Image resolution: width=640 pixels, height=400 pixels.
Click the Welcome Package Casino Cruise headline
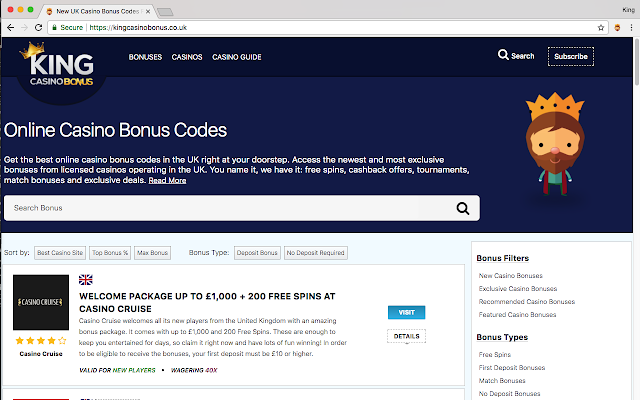point(207,302)
